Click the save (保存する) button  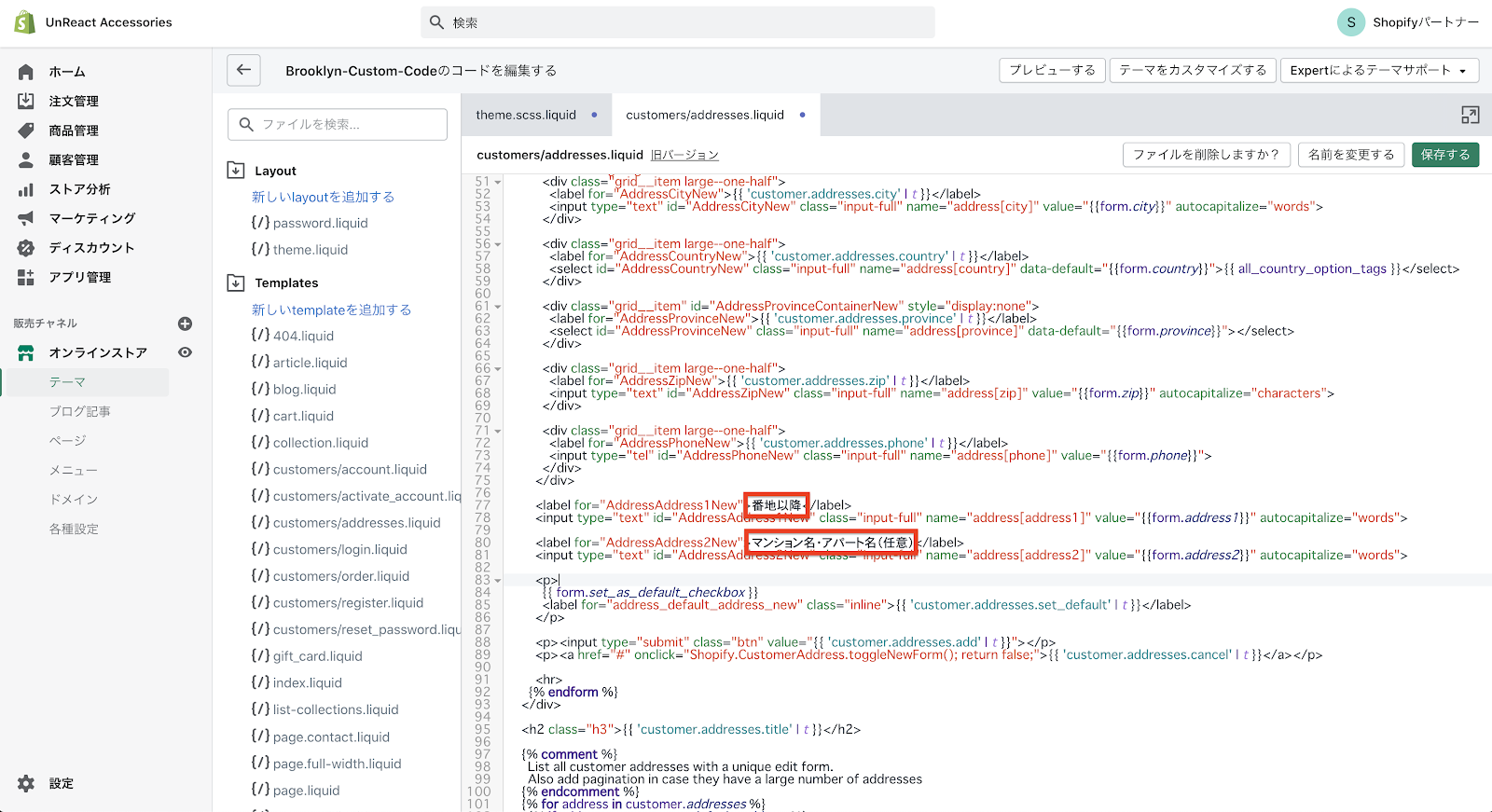[x=1444, y=155]
